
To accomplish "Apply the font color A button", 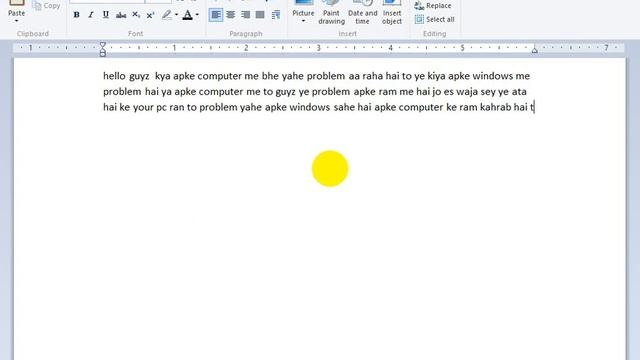I will [187, 15].
